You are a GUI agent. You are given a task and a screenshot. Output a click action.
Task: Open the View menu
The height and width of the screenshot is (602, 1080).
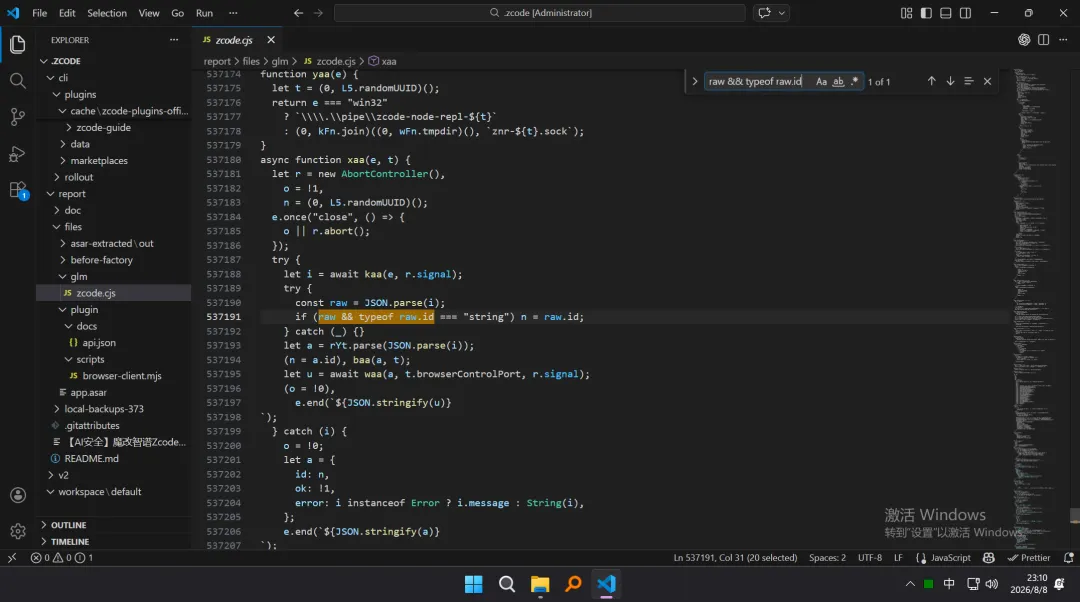(149, 12)
